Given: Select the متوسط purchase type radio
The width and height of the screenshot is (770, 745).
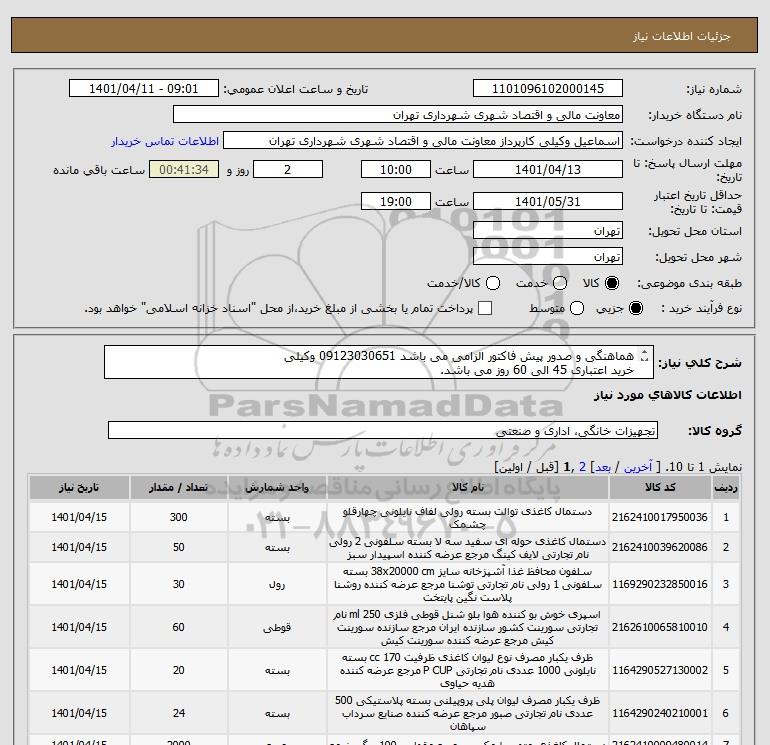Looking at the screenshot, I should tap(577, 308).
